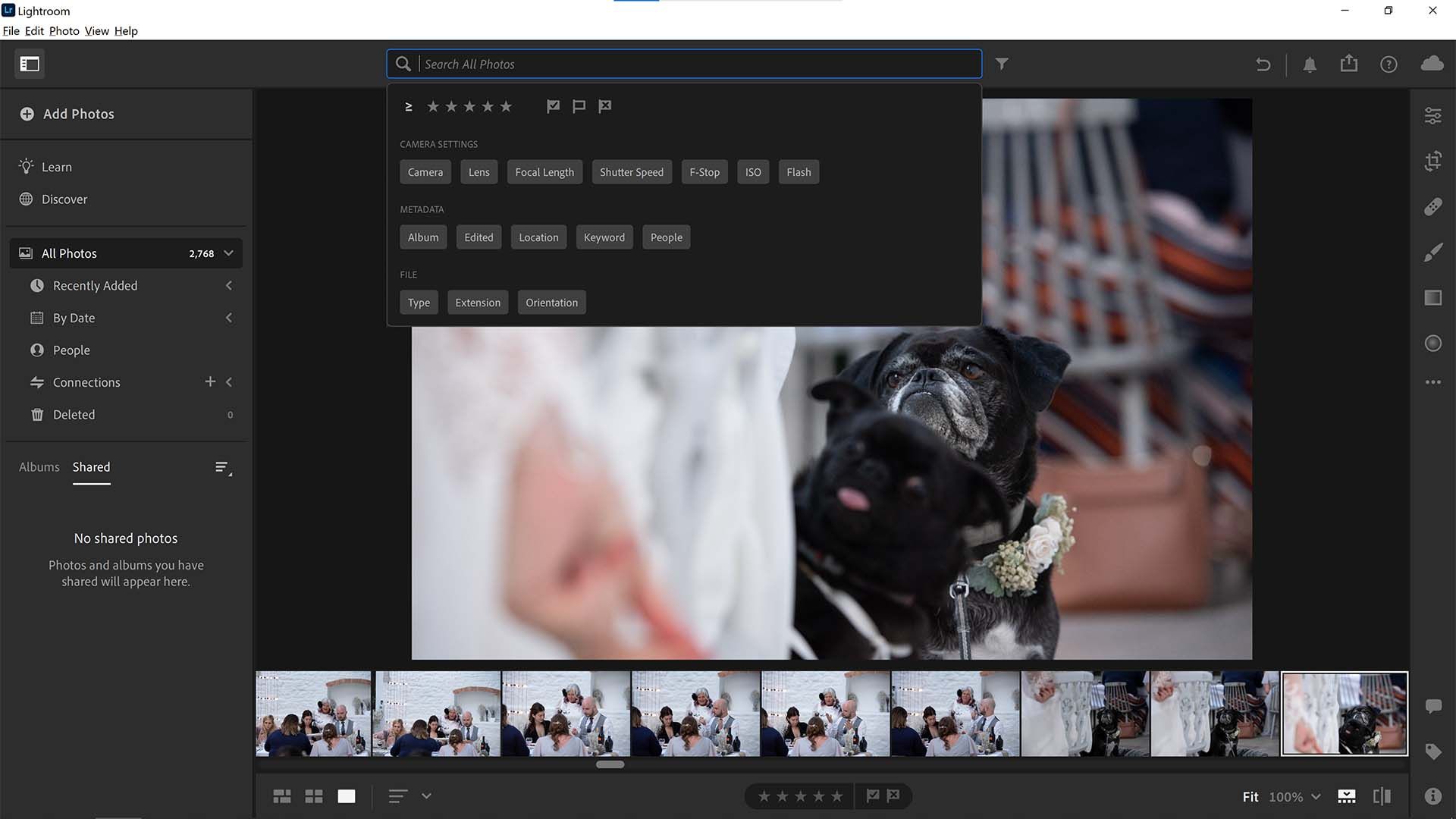Open the comments panel

[x=1433, y=705]
